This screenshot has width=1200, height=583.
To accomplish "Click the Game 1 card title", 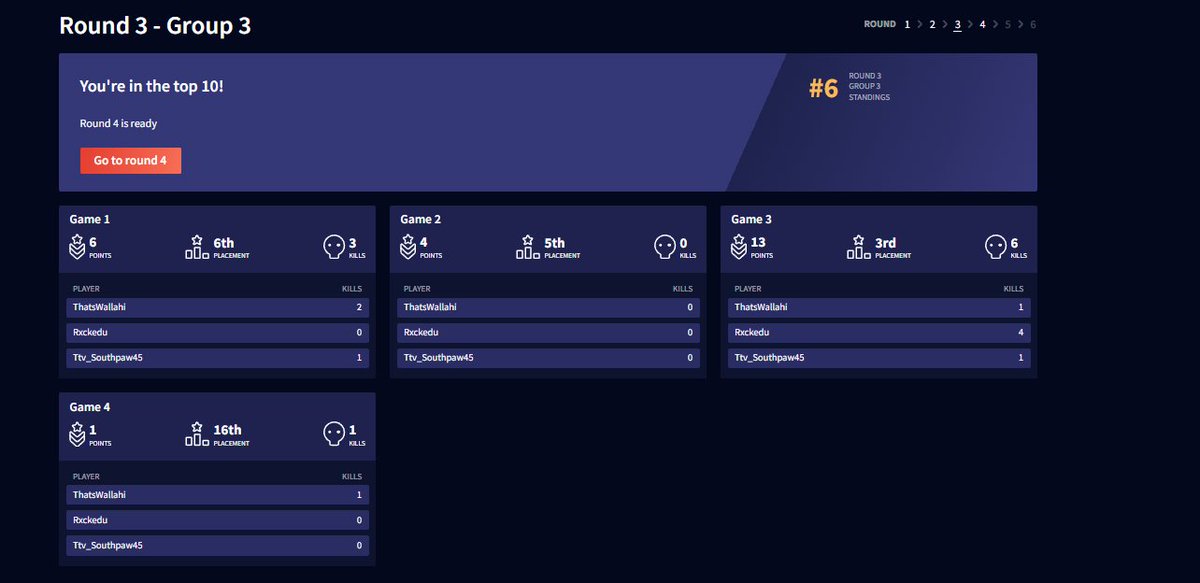I will 90,219.
